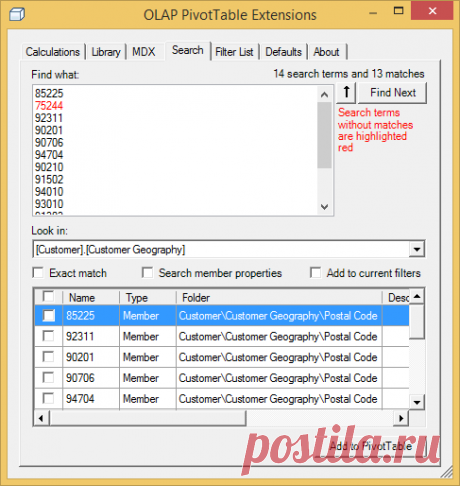The width and height of the screenshot is (460, 486).
Task: Click the Find what scroll down arrow
Action: click(x=324, y=207)
